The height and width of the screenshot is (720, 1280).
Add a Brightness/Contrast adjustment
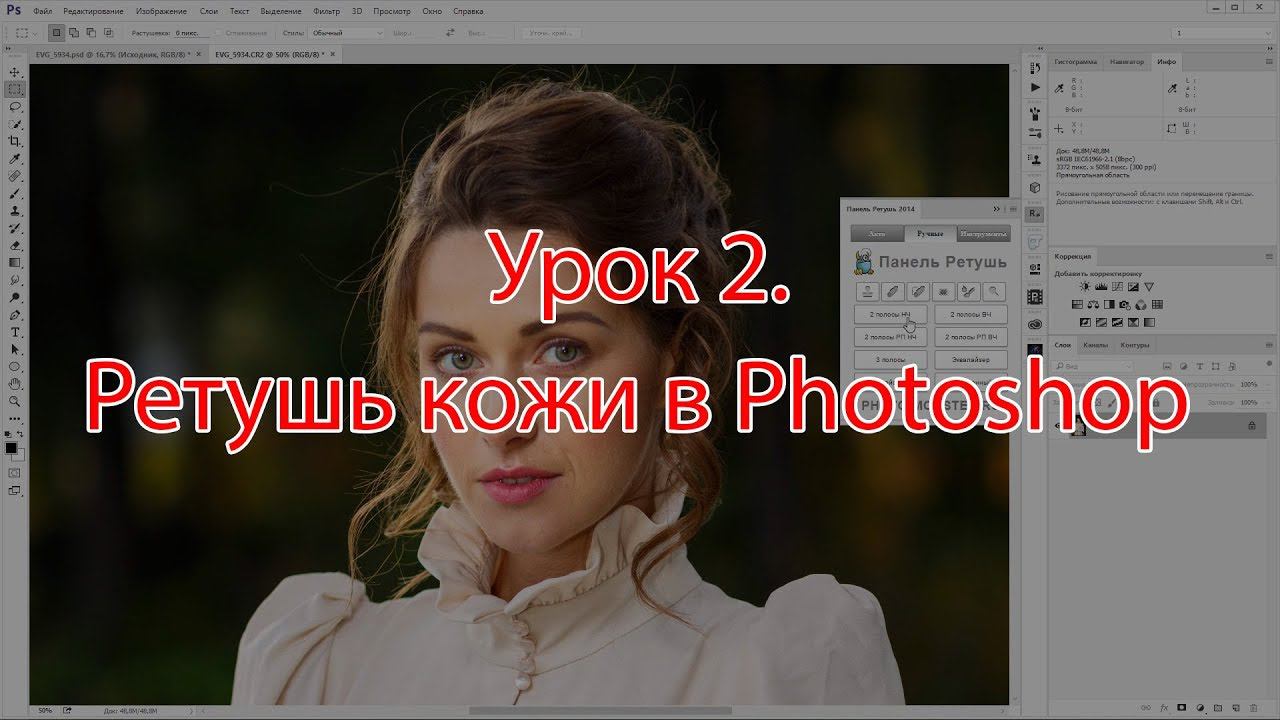pos(1085,287)
